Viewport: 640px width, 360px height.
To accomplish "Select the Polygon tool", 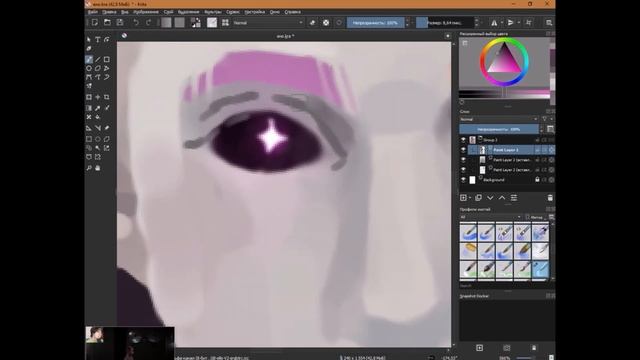I will coord(98,69).
